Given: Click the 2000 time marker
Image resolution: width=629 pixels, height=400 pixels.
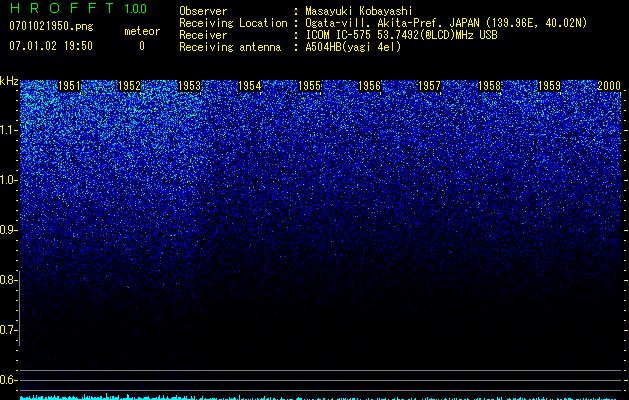Looking at the screenshot, I should (609, 86).
